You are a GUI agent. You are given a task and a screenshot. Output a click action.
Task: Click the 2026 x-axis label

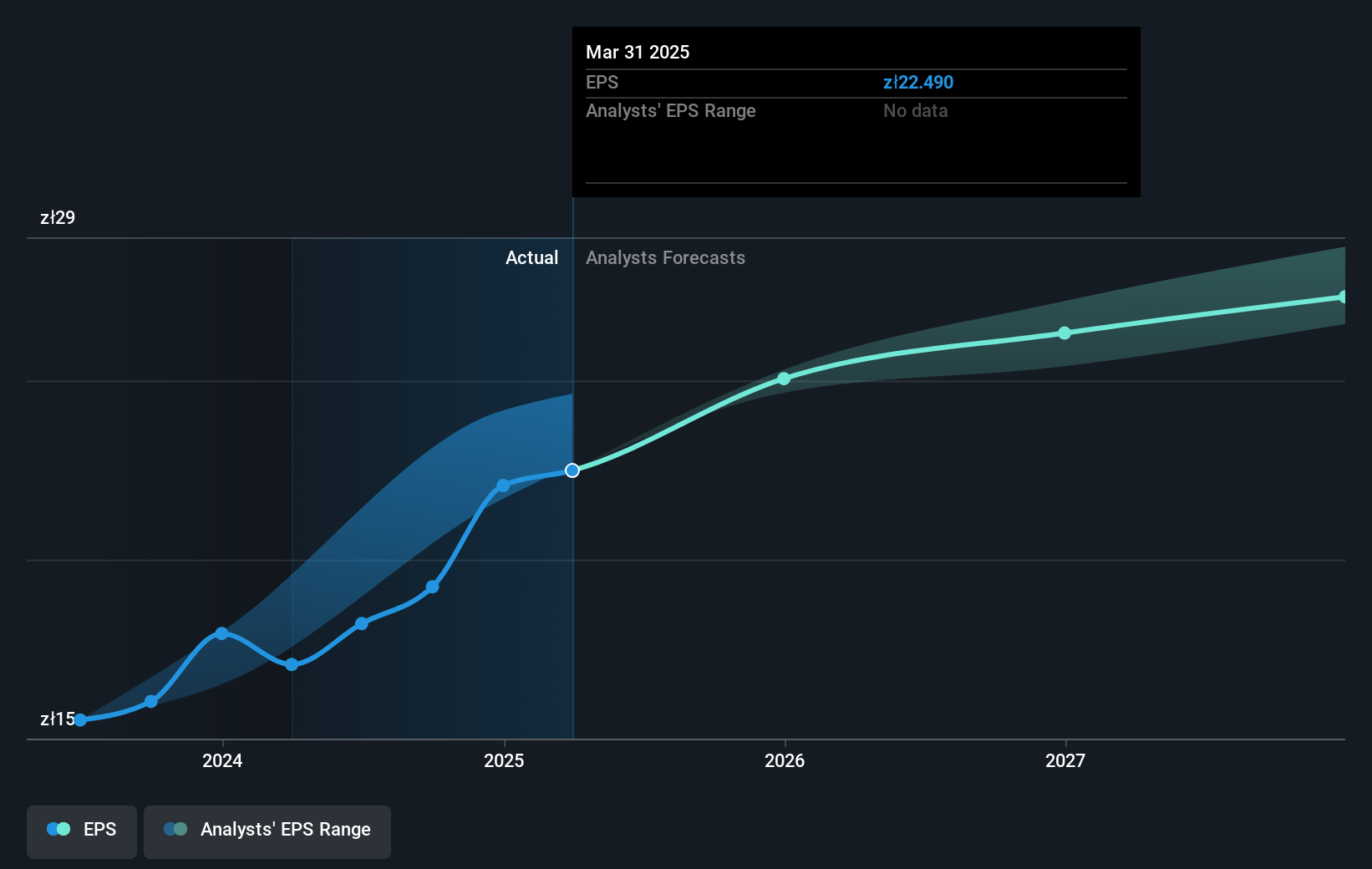click(785, 760)
